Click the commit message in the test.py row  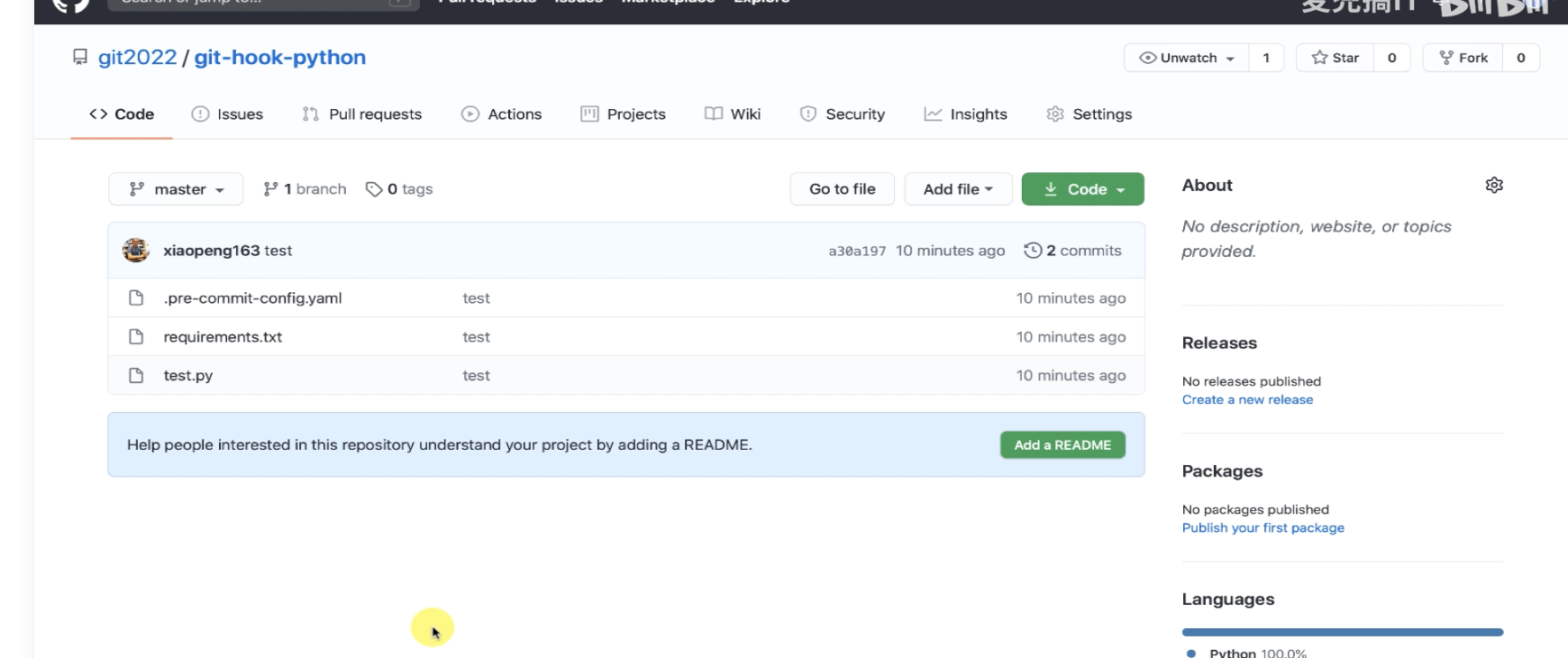477,376
